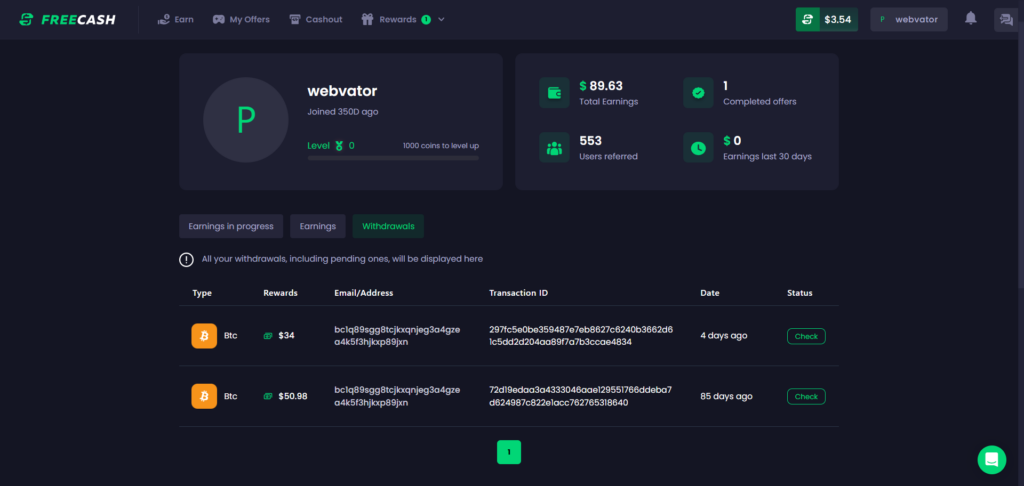Click the 85 days ago date
Viewport: 1024px width, 486px height.
tap(726, 396)
